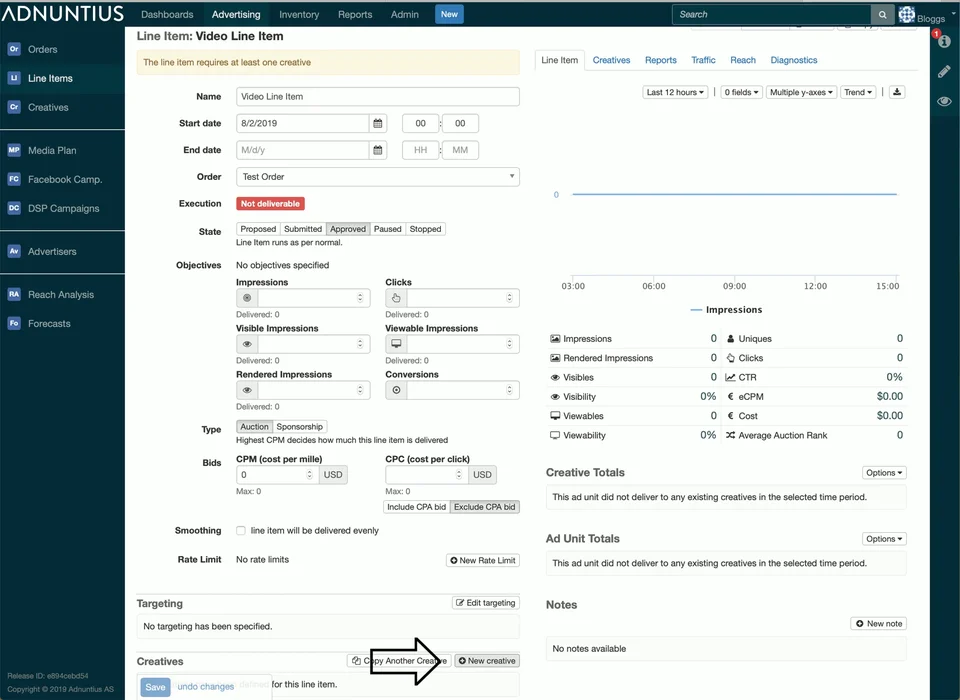The width and height of the screenshot is (960, 700).
Task: Click the Visible Impressions eye icon
Action: point(247,344)
